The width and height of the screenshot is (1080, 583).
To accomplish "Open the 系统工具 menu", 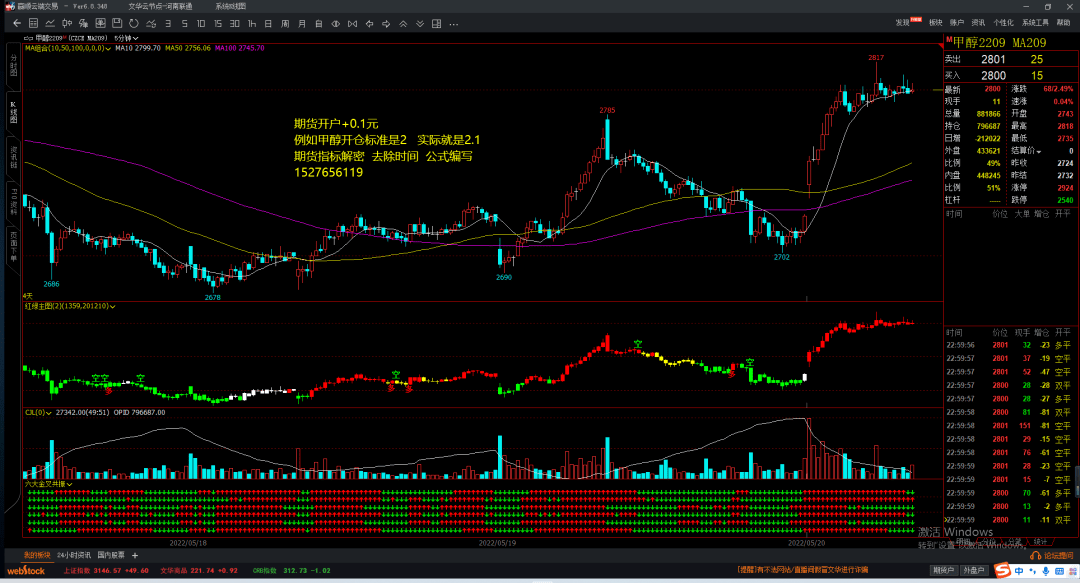I will tap(1035, 22).
